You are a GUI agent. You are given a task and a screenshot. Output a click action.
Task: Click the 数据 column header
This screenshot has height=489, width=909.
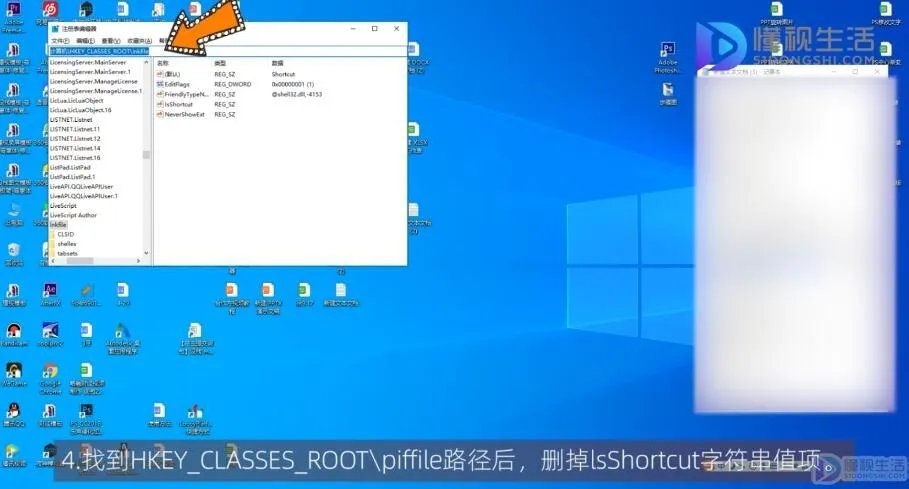(278, 63)
